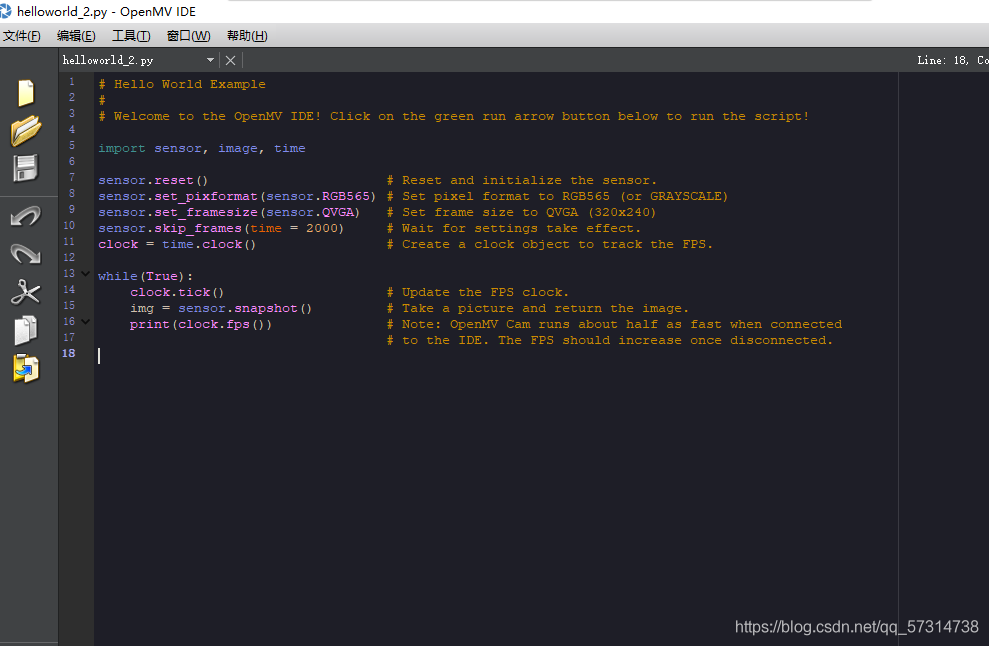Click 'clock.tick()' on line 14
Screen dimensions: 989x646
pyautogui.click(x=177, y=292)
